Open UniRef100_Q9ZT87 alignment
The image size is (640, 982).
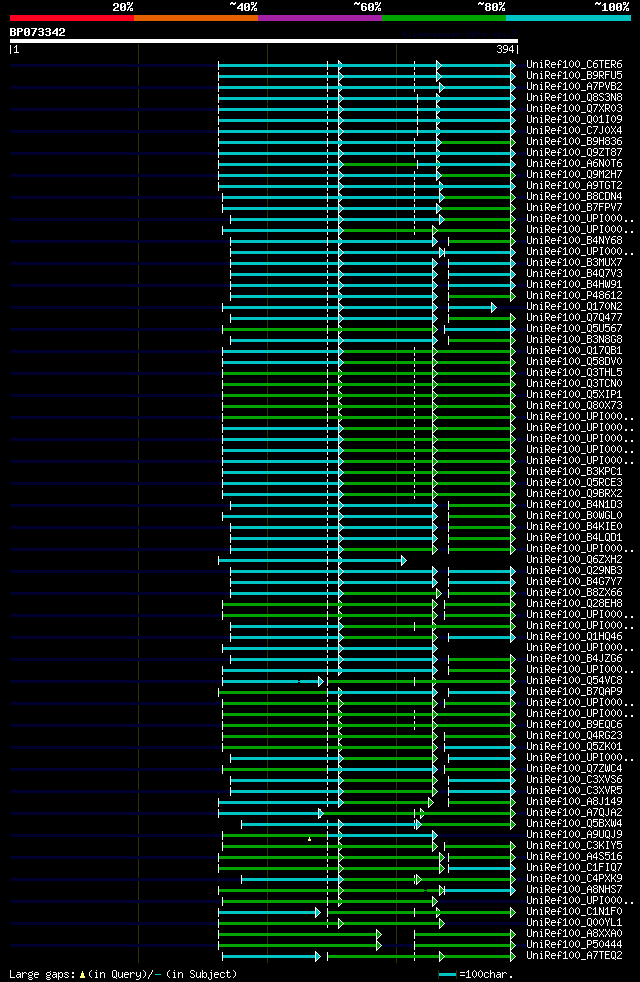tap(574, 152)
